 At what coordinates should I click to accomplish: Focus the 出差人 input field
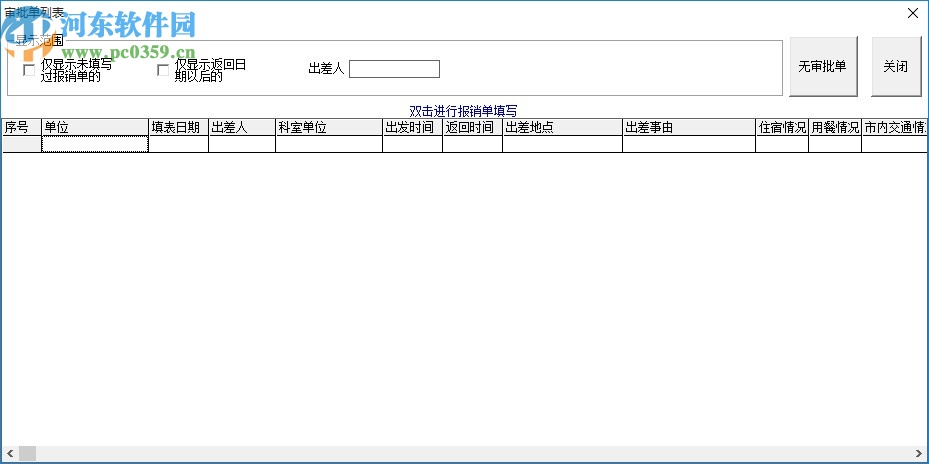(x=394, y=69)
